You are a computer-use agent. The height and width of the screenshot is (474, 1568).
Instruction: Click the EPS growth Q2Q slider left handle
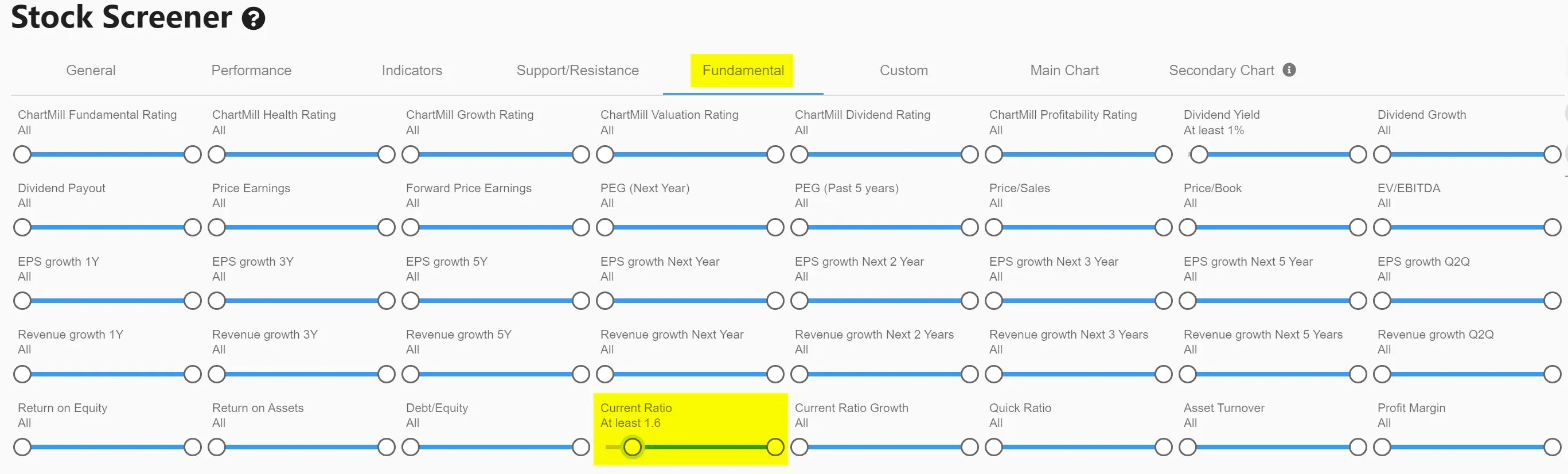click(x=1382, y=301)
